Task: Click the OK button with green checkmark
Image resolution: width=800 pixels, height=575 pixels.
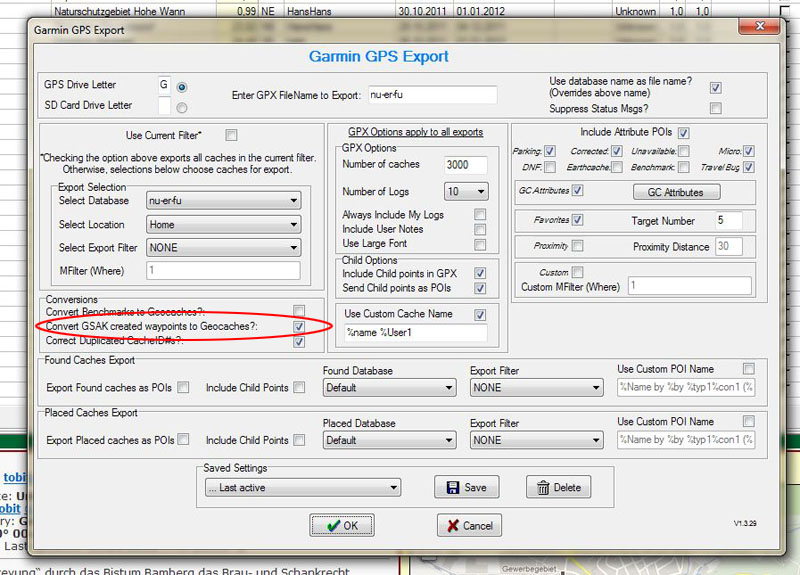Action: point(342,526)
